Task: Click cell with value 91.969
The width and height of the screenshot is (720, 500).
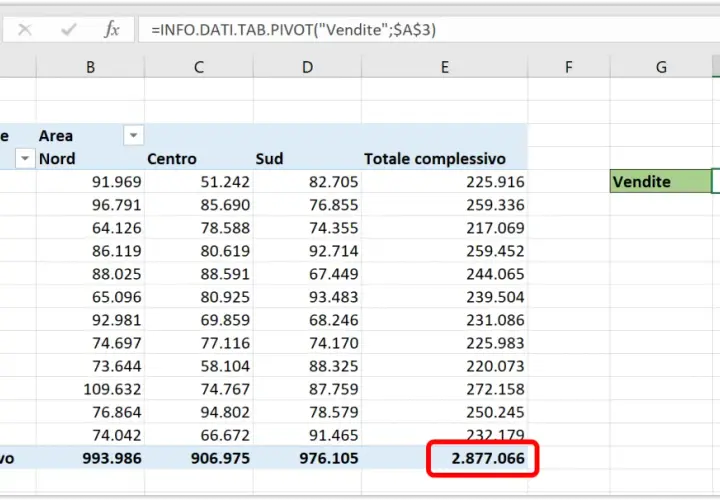Action: (90, 181)
